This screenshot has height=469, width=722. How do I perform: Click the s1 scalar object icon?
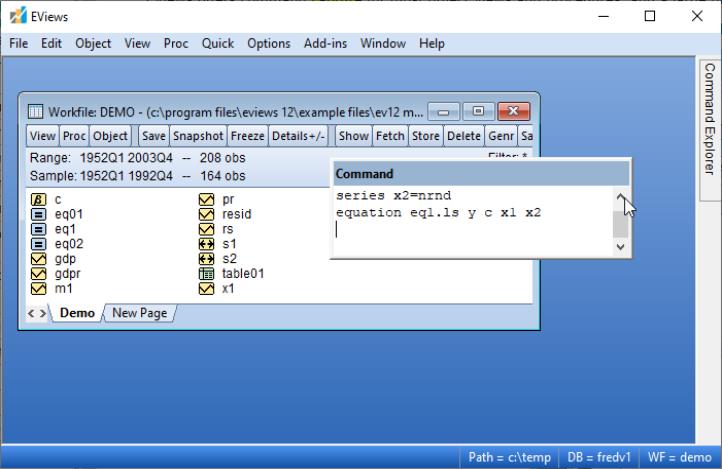[207, 243]
